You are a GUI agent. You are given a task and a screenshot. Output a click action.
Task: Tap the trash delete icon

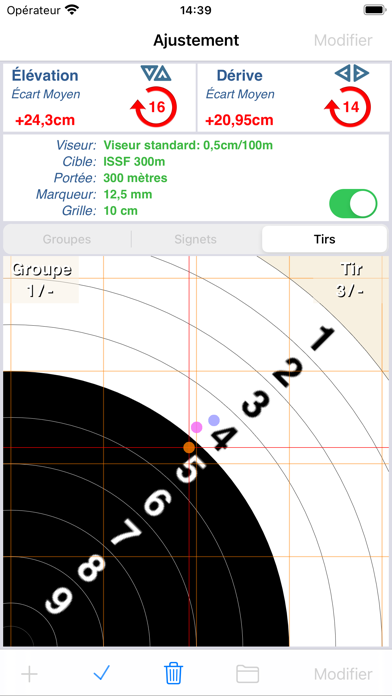(x=174, y=673)
